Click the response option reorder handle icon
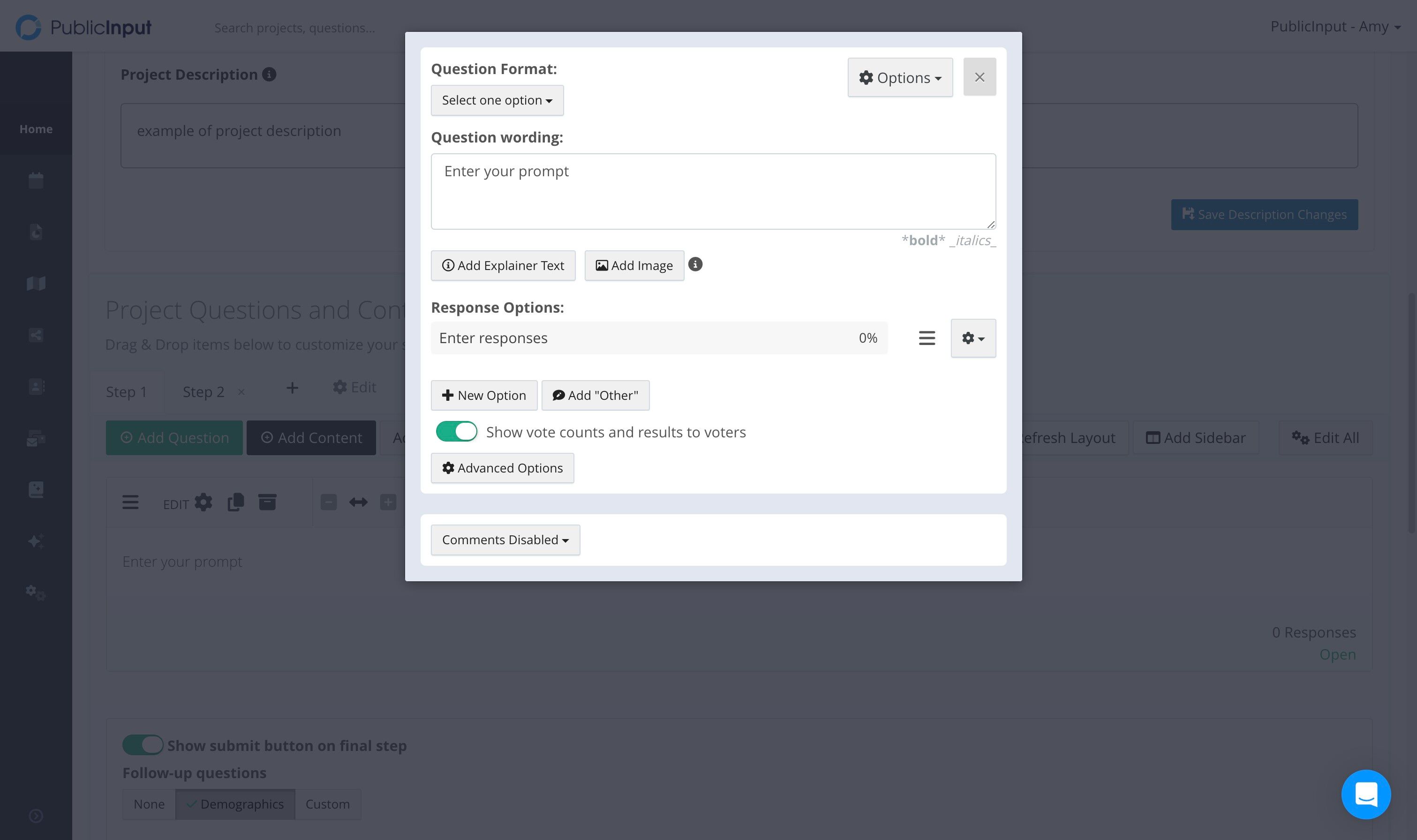The height and width of the screenshot is (840, 1417). 927,338
